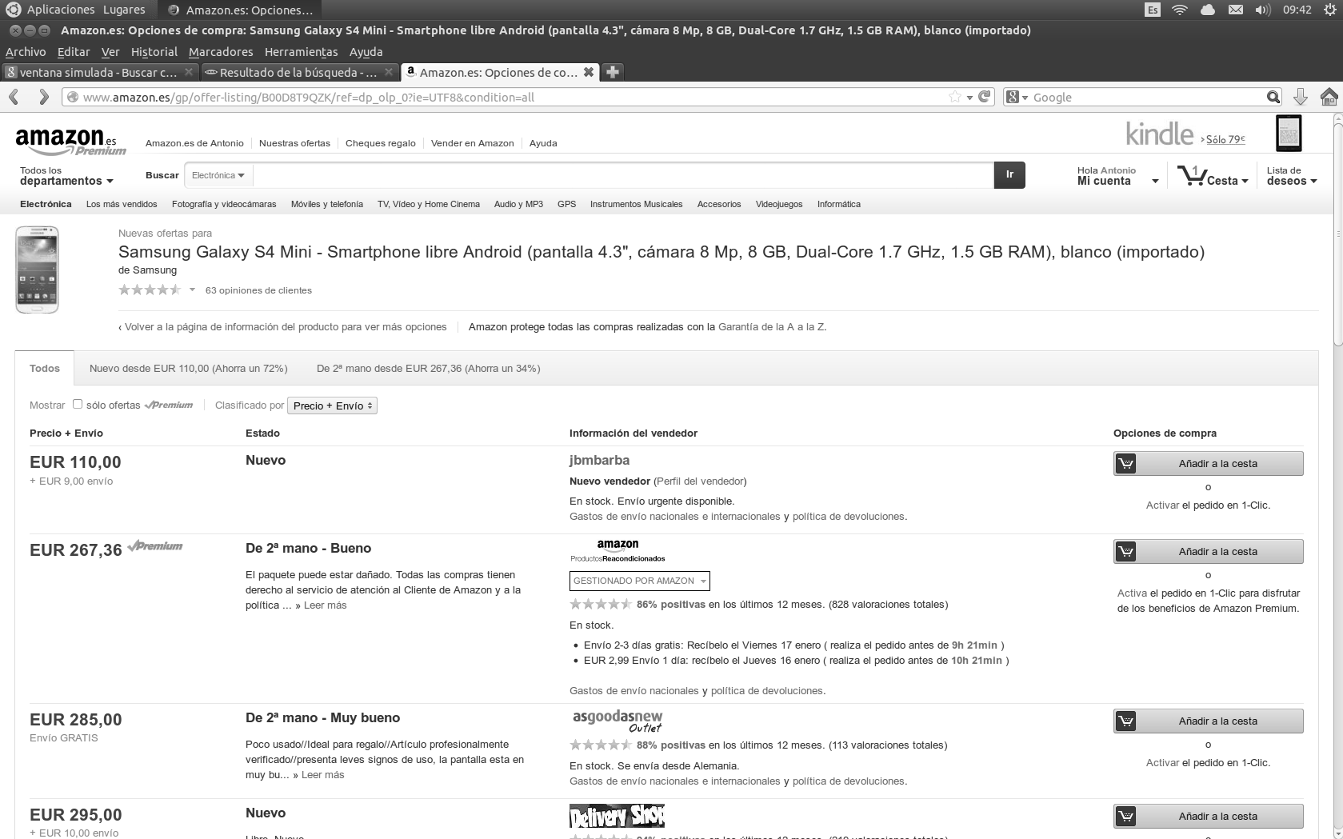Add the EUR 285,00 asgoodasnew offer to basket

tap(1208, 721)
